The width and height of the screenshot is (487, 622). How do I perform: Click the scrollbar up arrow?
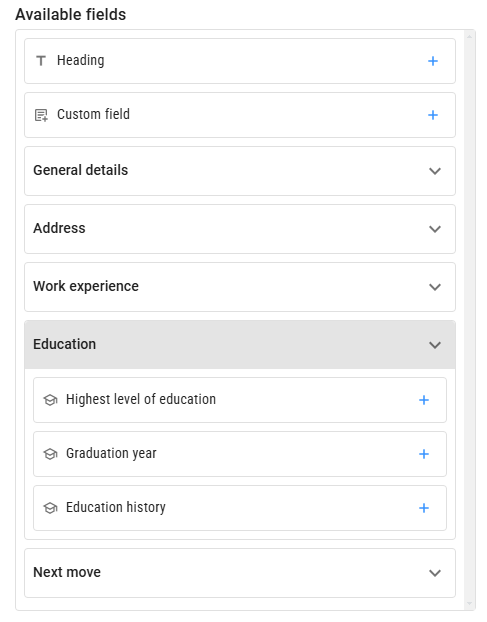[470, 36]
